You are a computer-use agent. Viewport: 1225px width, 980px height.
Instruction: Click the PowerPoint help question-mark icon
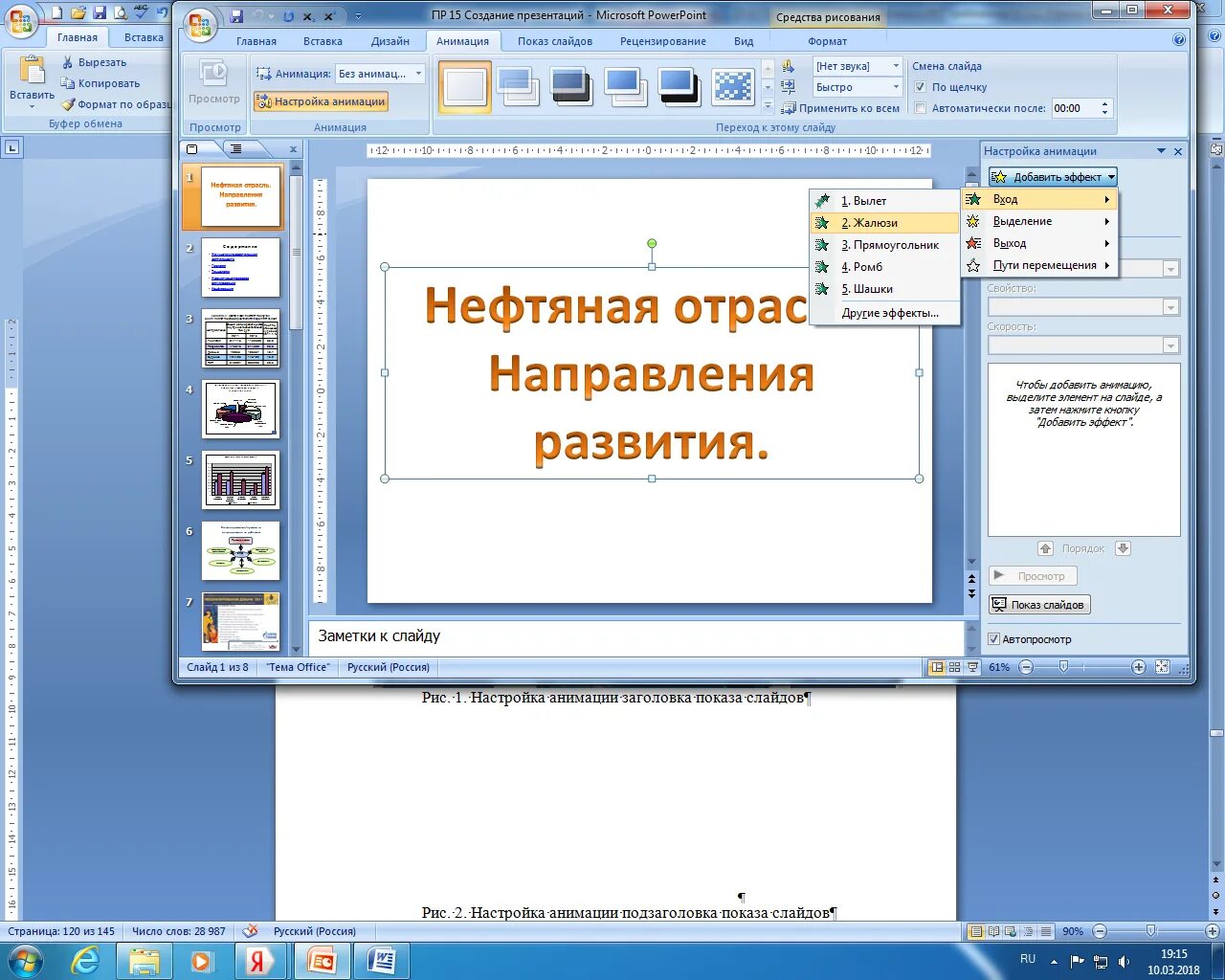pyautogui.click(x=1179, y=40)
